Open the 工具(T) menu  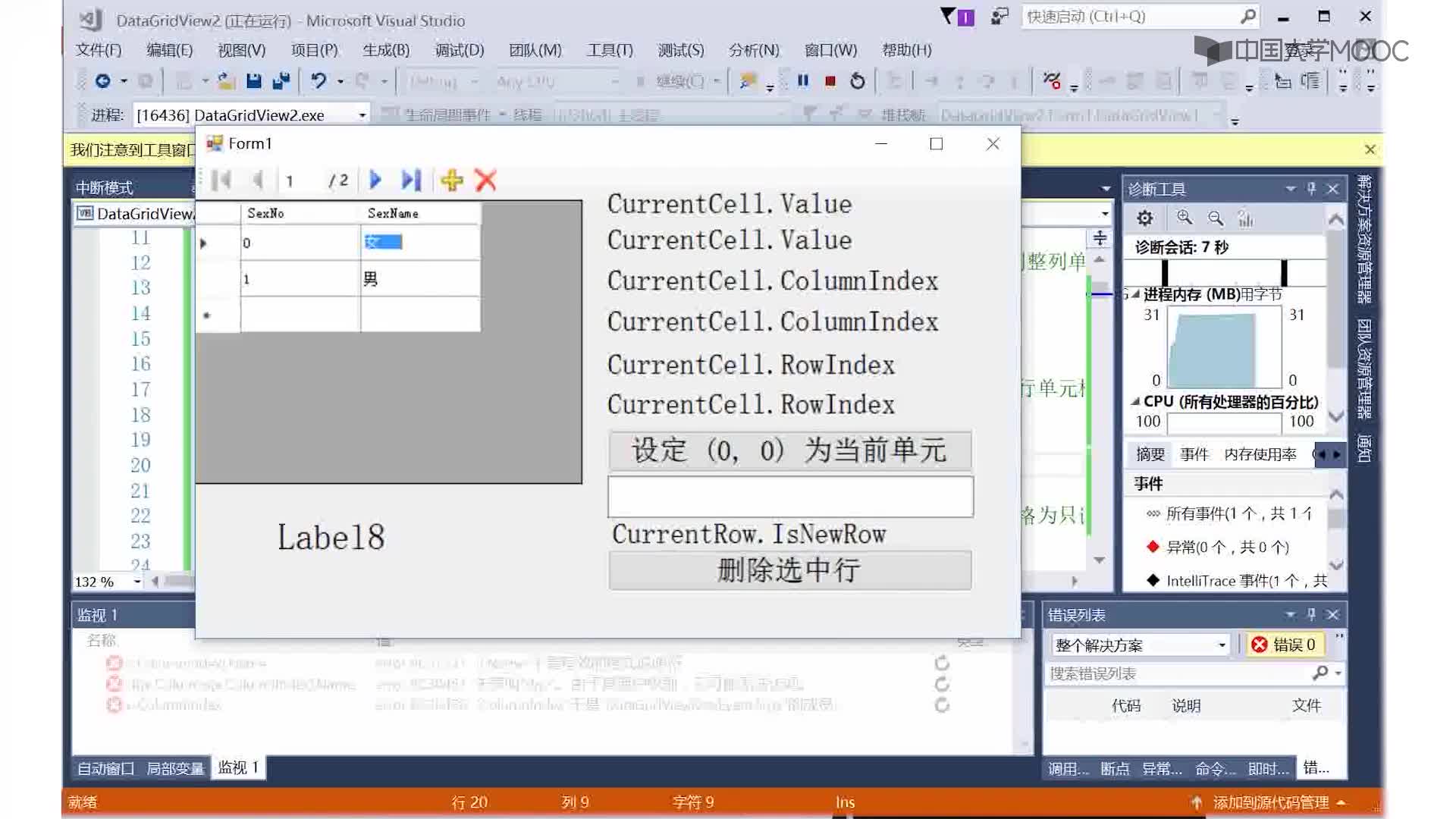point(610,50)
